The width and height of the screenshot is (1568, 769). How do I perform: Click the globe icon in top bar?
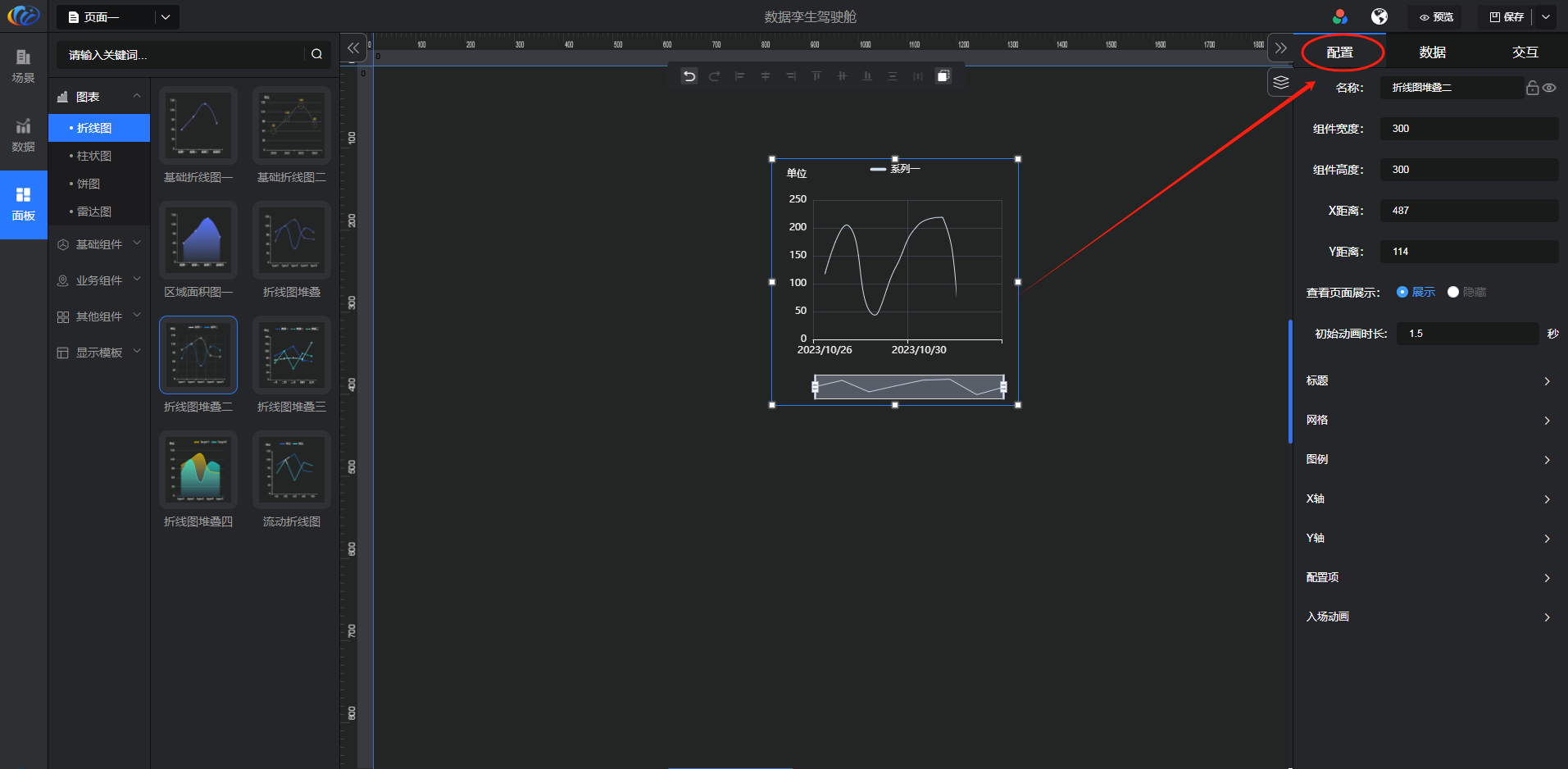pos(1379,16)
